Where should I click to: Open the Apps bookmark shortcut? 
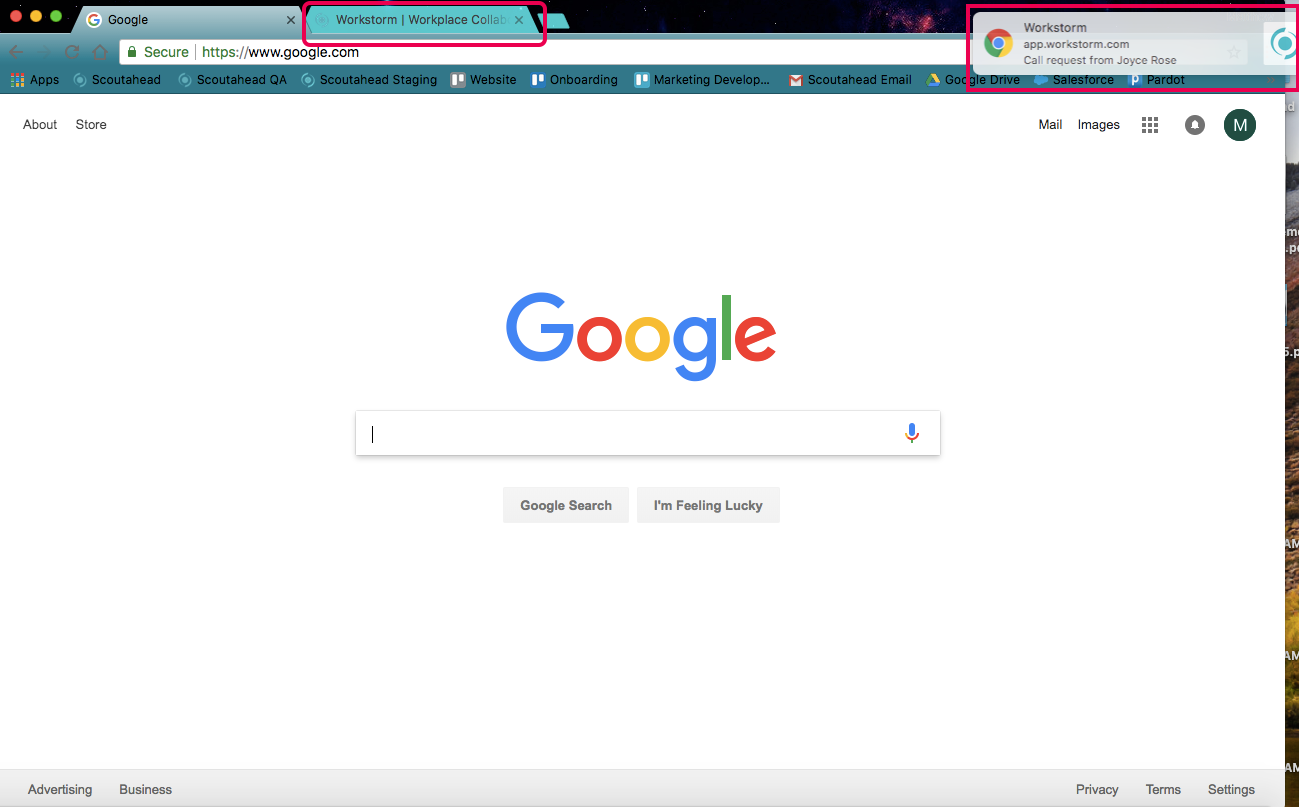point(35,80)
